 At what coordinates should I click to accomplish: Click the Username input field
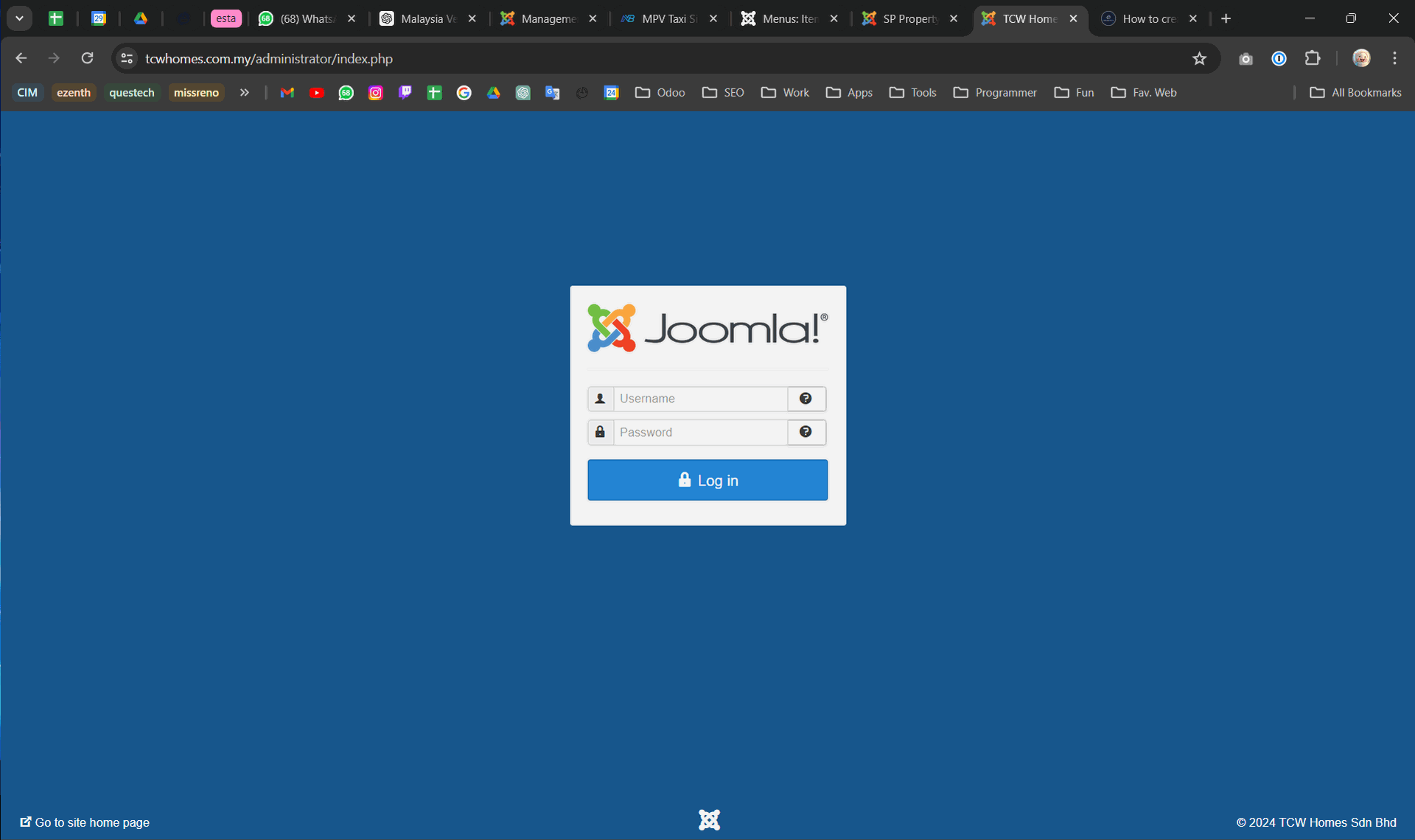point(700,399)
